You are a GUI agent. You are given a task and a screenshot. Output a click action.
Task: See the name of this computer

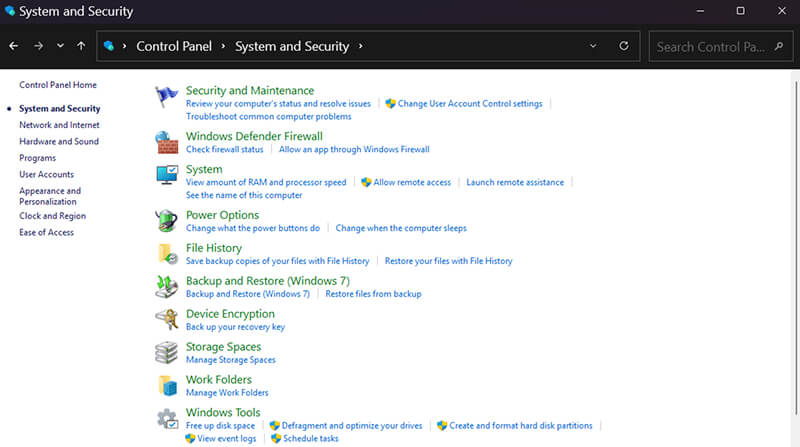point(244,195)
